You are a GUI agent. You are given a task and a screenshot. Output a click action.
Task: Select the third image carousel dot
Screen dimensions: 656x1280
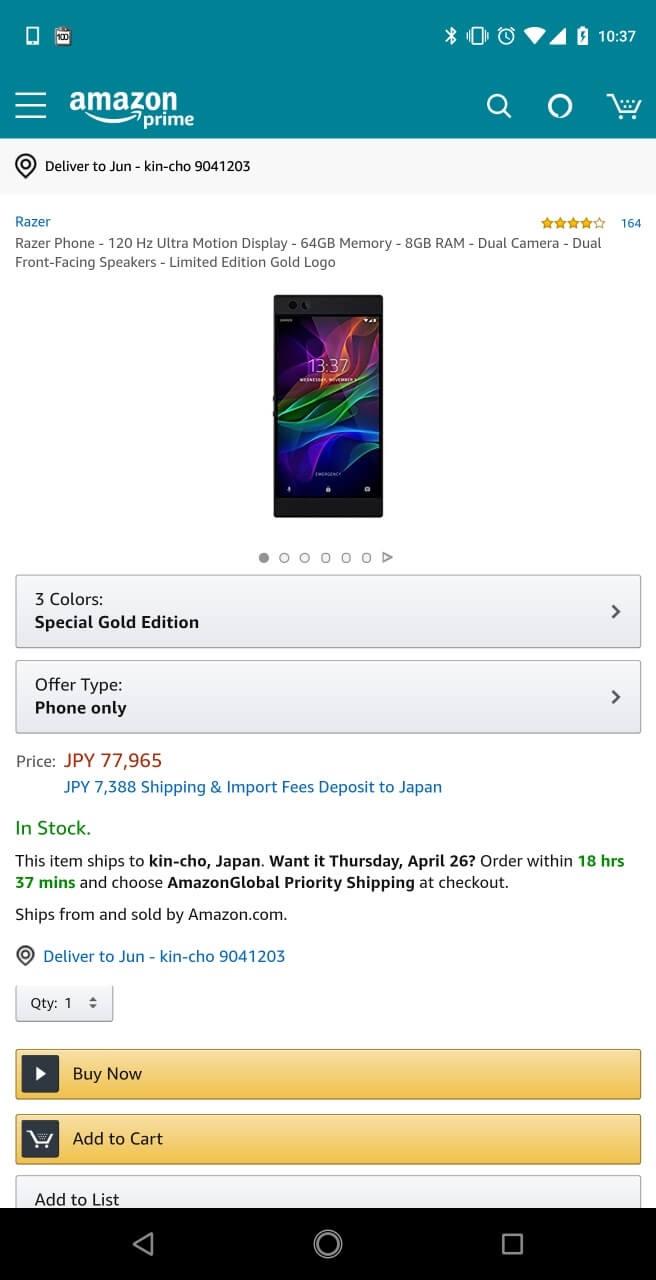[305, 558]
